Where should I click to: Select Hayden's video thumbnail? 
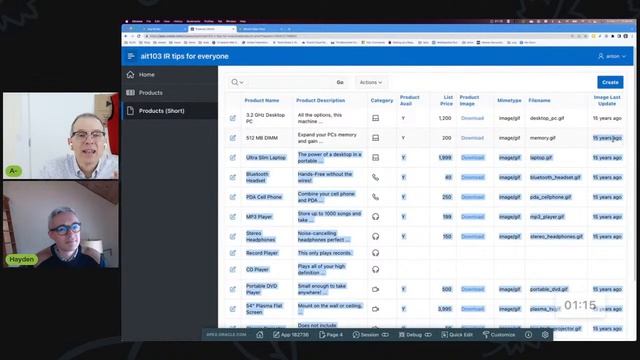coord(61,224)
